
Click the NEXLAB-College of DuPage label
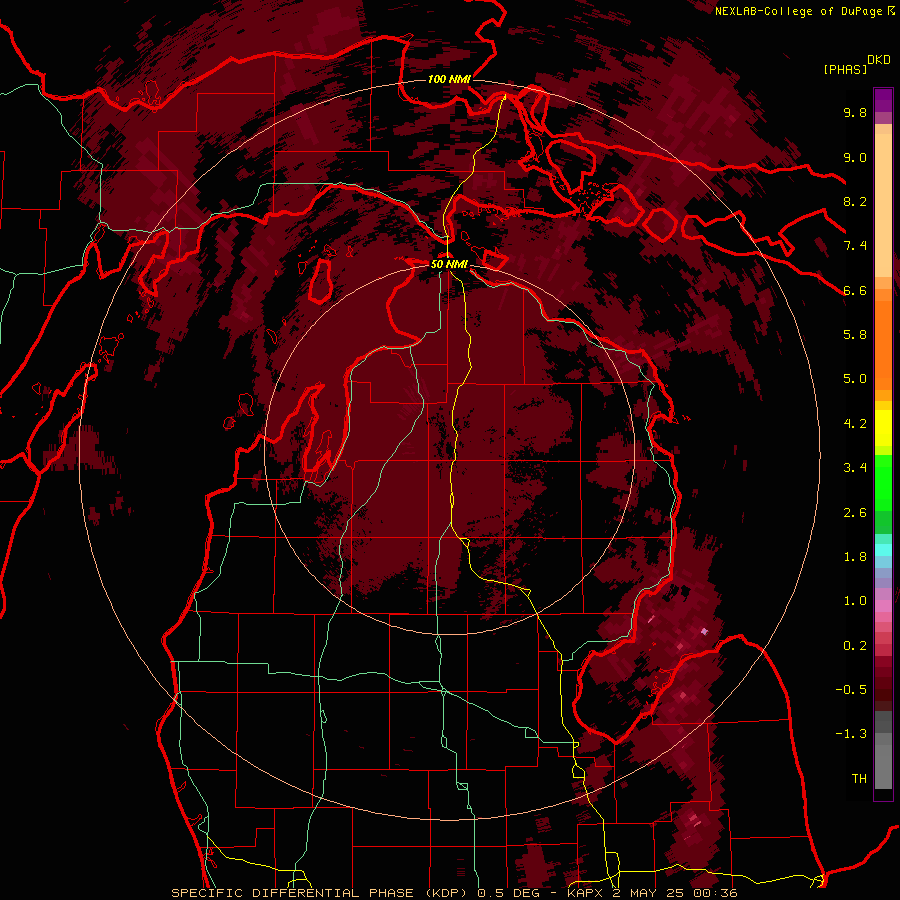point(799,11)
